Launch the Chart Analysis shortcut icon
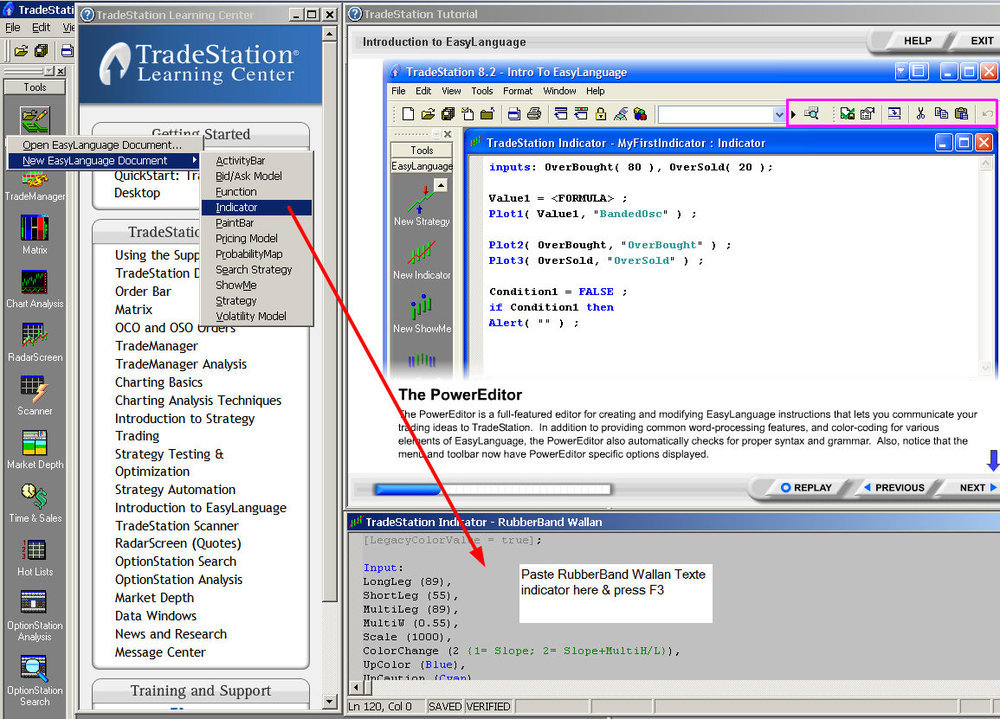The image size is (1000, 719). (x=34, y=281)
